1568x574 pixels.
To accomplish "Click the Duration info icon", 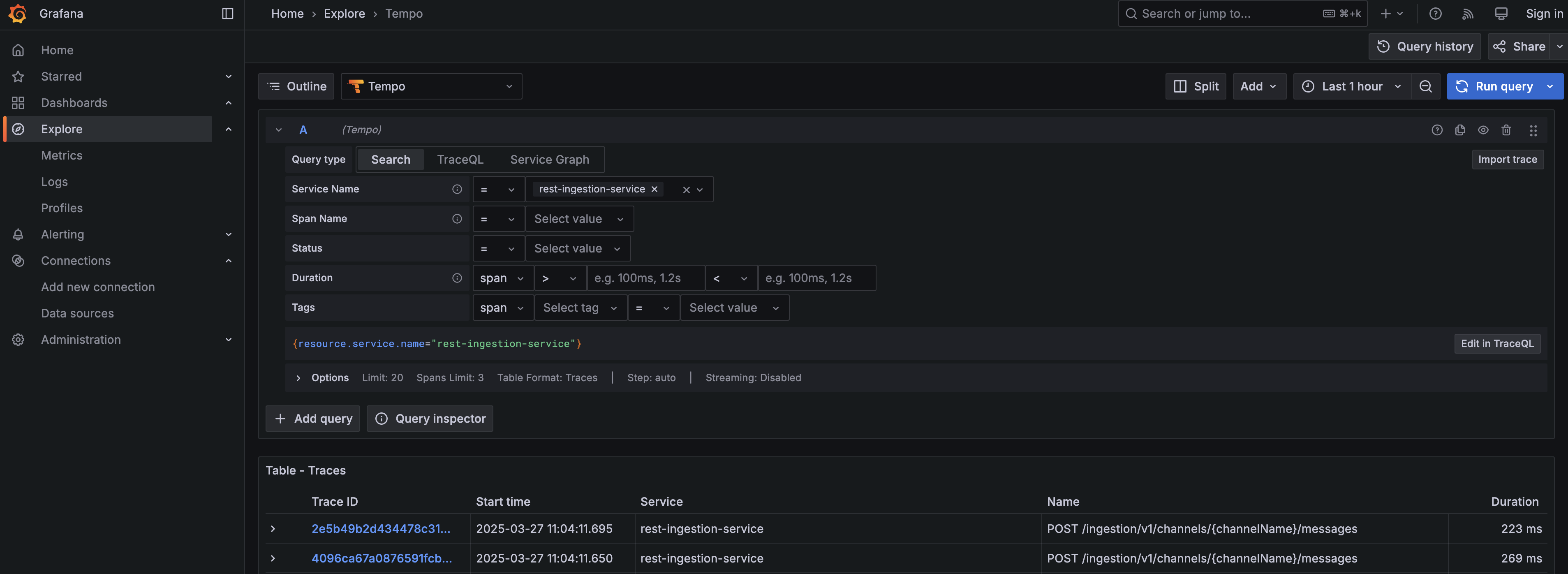I will (457, 278).
